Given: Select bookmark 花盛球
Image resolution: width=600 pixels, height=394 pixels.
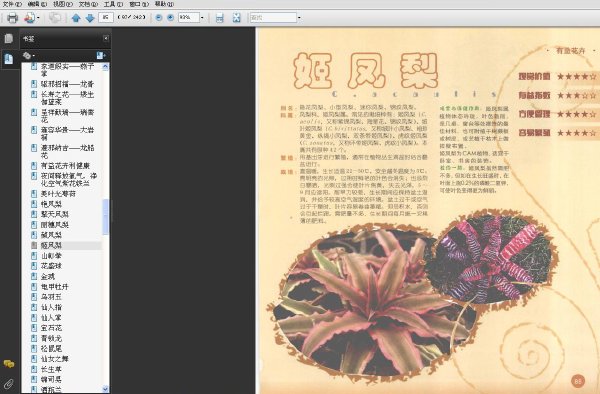Looking at the screenshot, I should 51,266.
